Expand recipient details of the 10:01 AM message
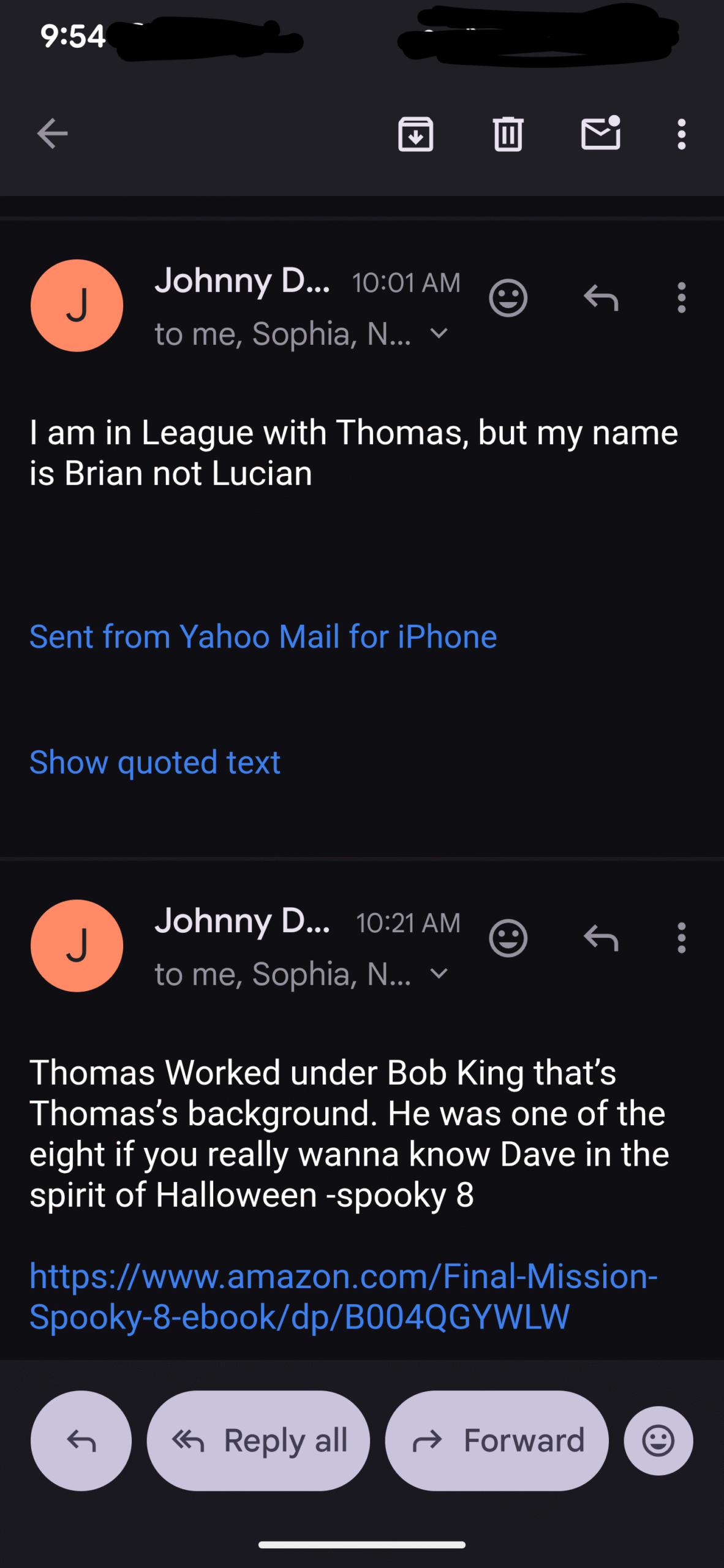This screenshot has height=1568, width=724. (x=439, y=334)
